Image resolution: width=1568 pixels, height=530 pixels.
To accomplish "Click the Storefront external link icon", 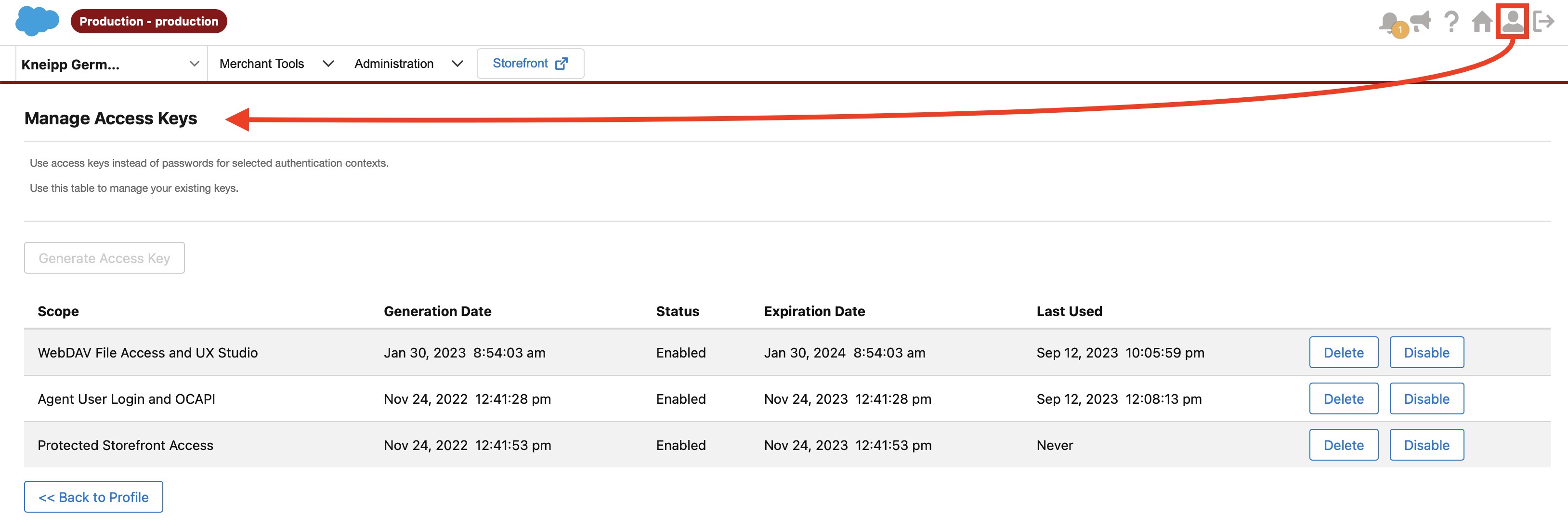I will tap(561, 63).
